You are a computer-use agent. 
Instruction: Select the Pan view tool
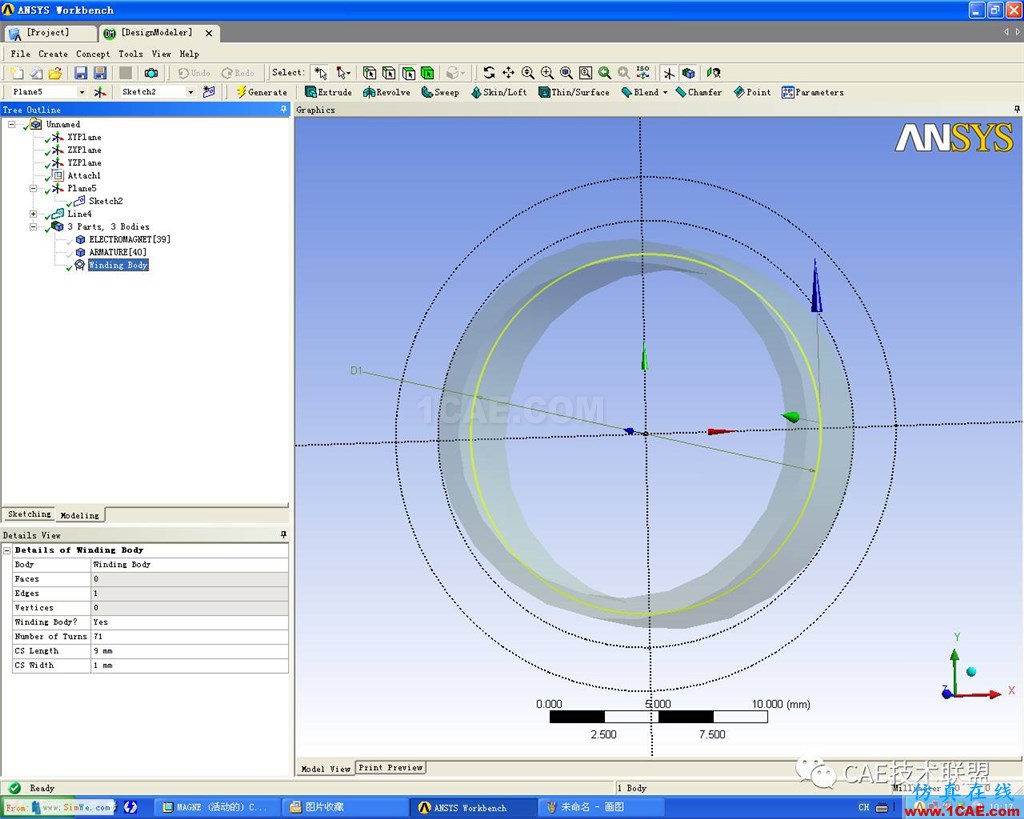click(x=508, y=73)
